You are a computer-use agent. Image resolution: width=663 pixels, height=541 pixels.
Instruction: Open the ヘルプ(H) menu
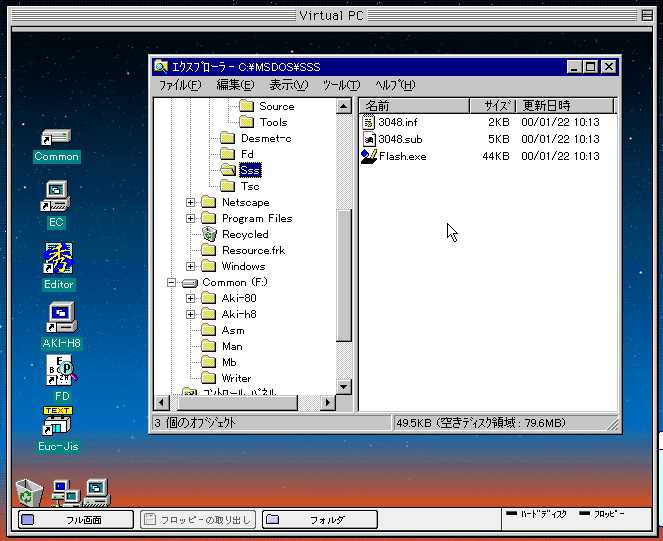tap(395, 85)
